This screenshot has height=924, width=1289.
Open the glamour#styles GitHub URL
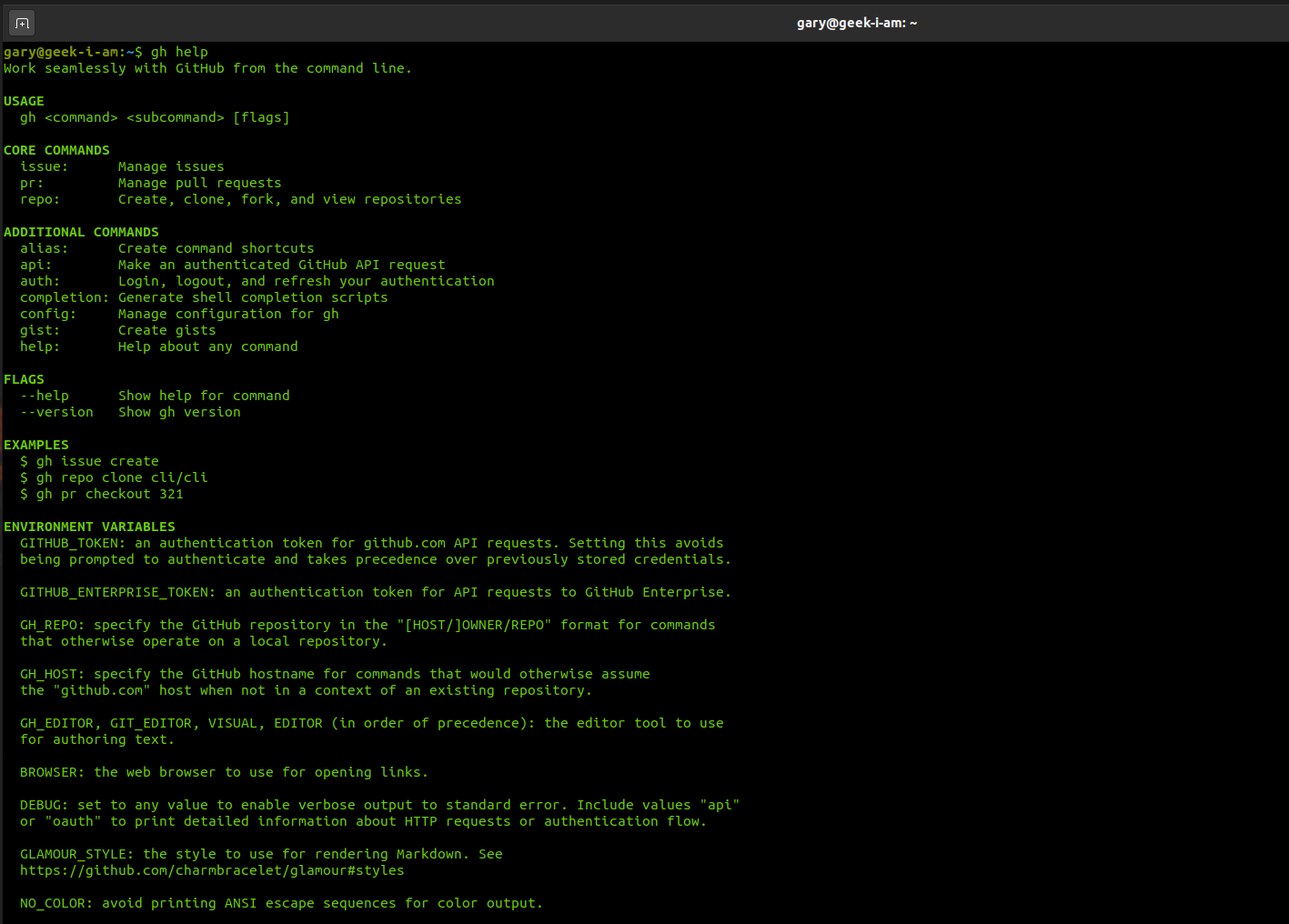(x=212, y=870)
